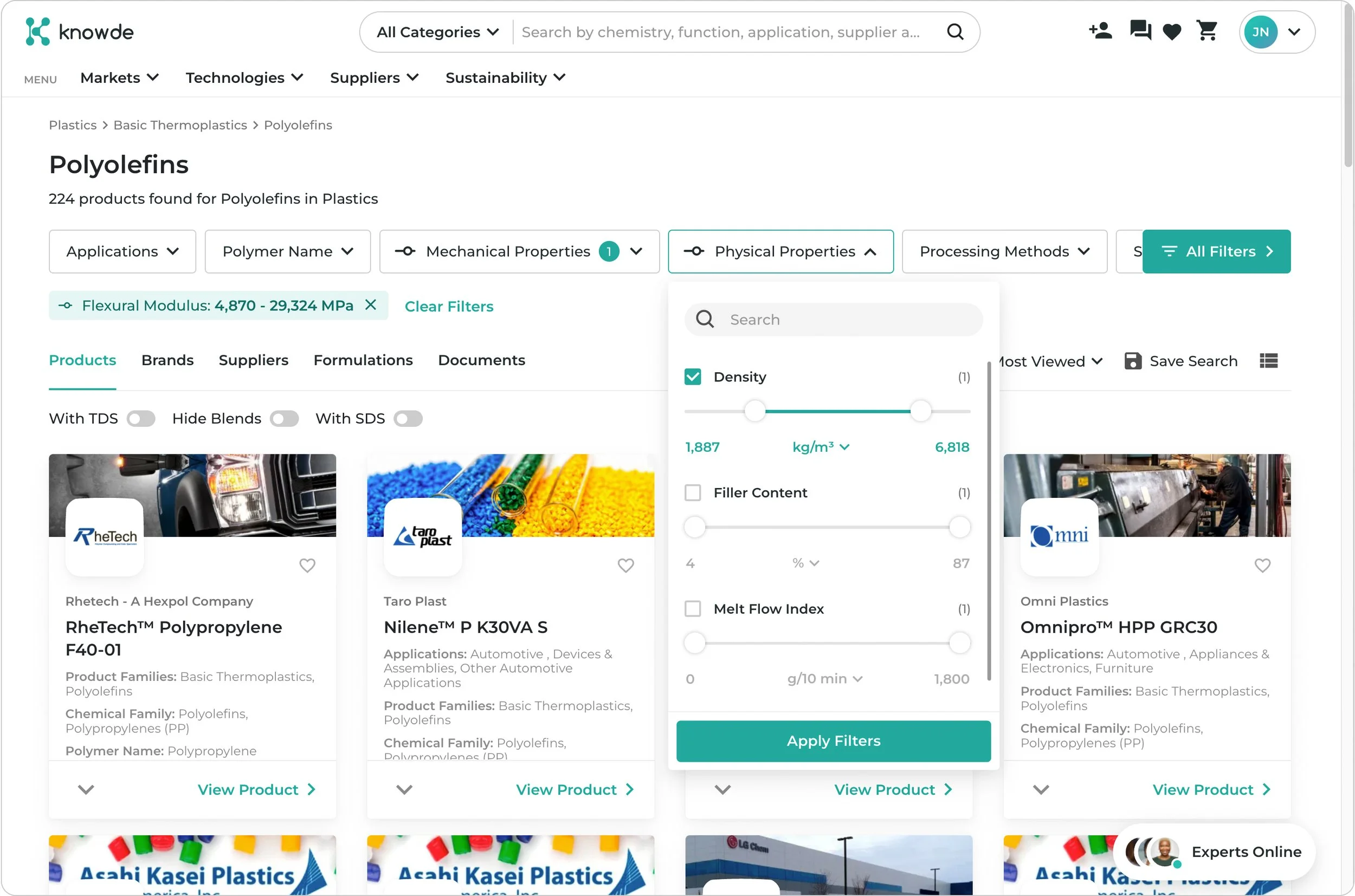The height and width of the screenshot is (896, 1355).
Task: Click the Apply Filters button
Action: (x=833, y=741)
